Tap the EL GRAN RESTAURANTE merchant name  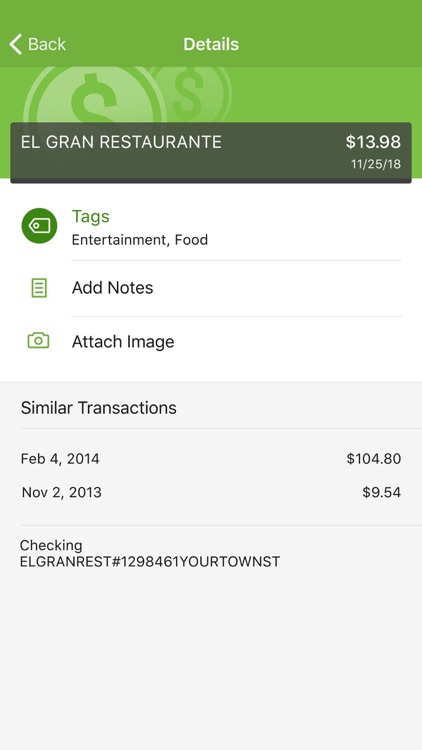click(x=121, y=143)
